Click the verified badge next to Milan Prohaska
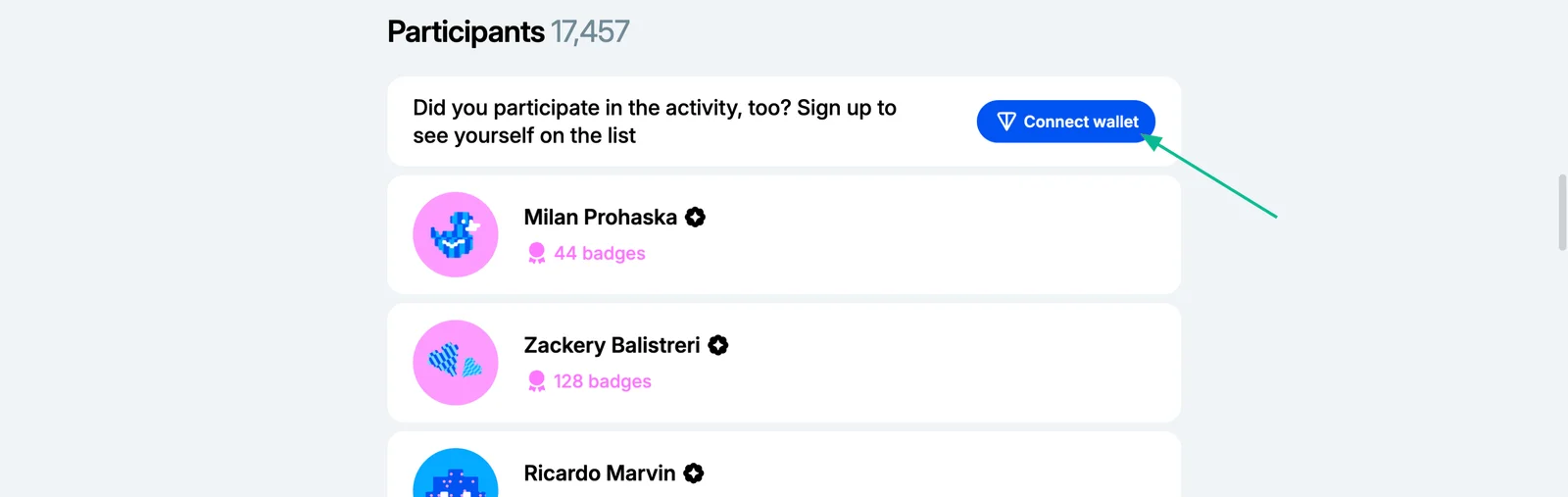 (695, 218)
